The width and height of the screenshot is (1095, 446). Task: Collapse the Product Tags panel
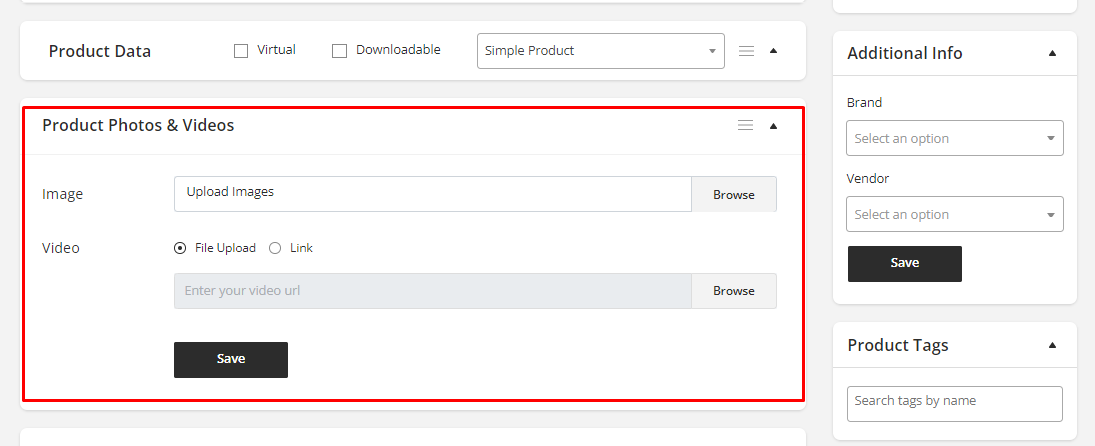(x=1052, y=345)
